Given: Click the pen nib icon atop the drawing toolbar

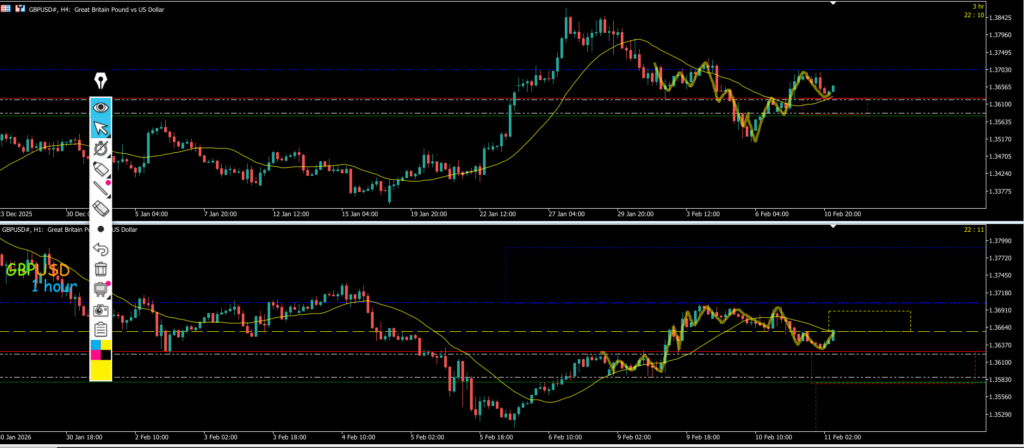Looking at the screenshot, I should coord(100,81).
